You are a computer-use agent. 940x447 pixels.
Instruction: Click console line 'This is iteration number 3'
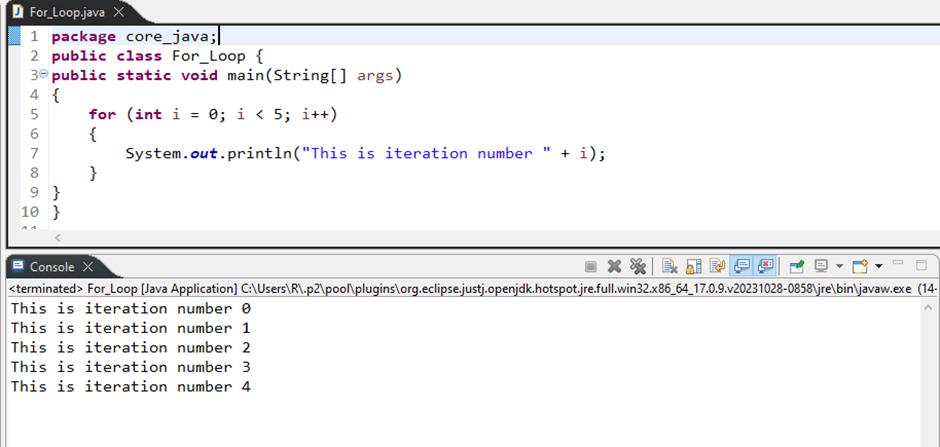[131, 367]
